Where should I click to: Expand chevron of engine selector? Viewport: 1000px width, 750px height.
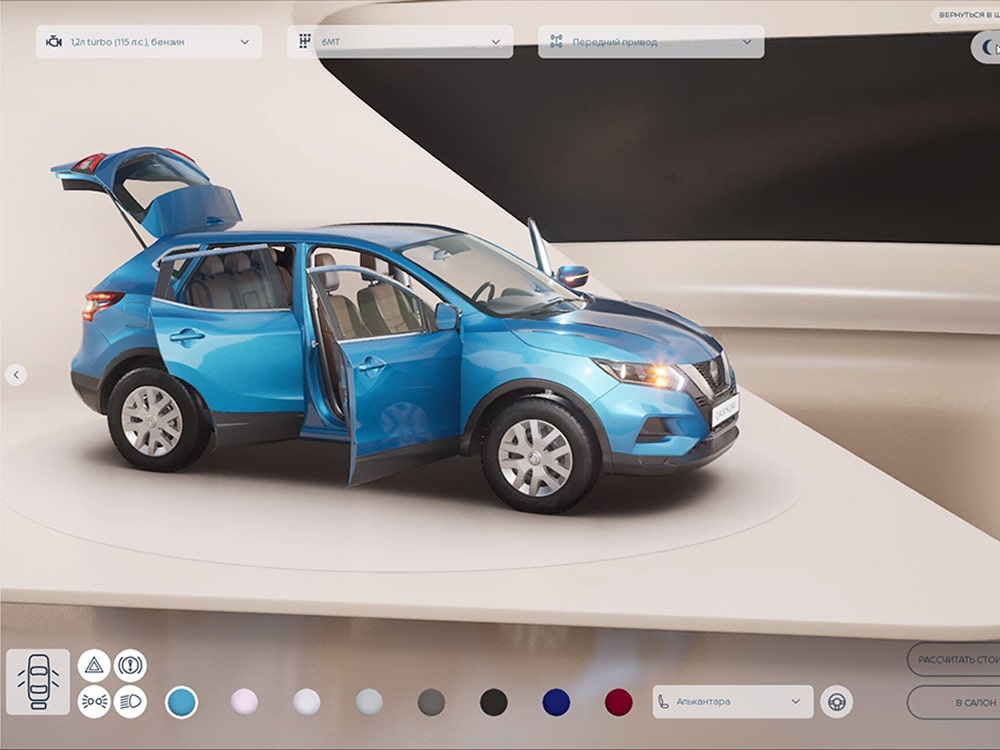pos(244,42)
